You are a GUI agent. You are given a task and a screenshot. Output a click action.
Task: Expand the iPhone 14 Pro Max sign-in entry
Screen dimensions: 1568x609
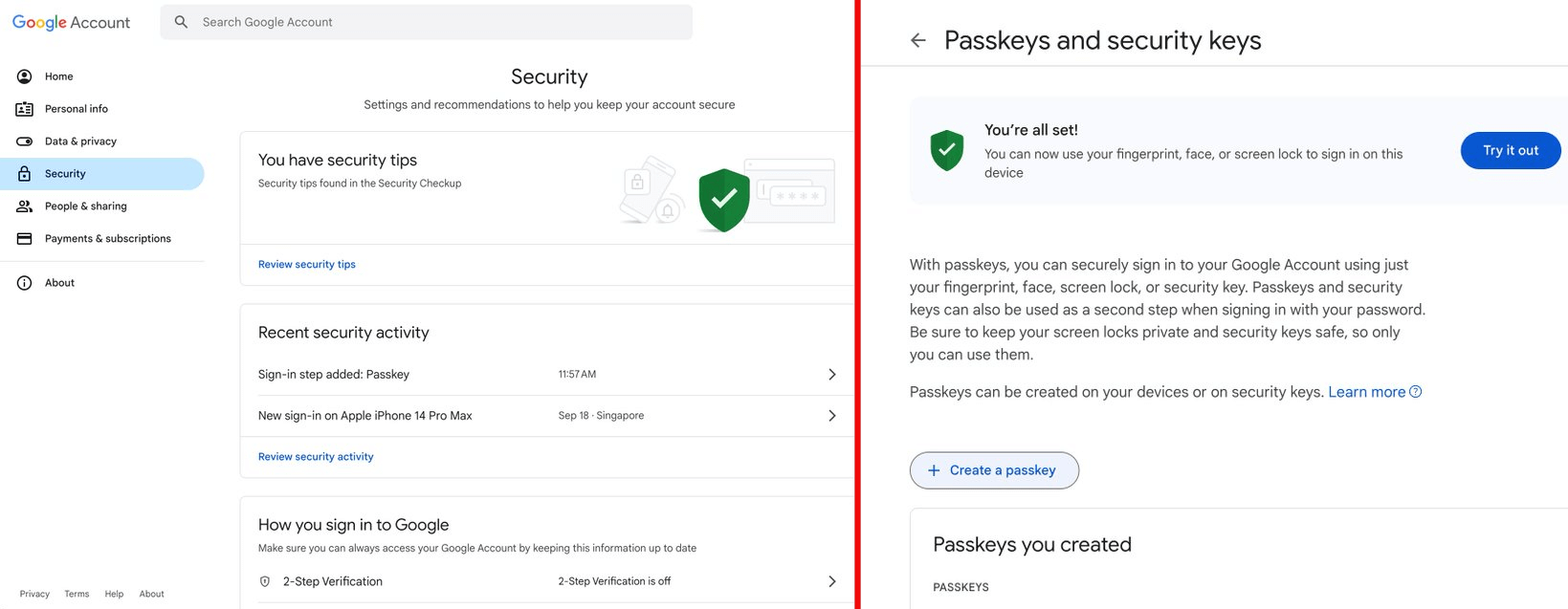(x=831, y=416)
